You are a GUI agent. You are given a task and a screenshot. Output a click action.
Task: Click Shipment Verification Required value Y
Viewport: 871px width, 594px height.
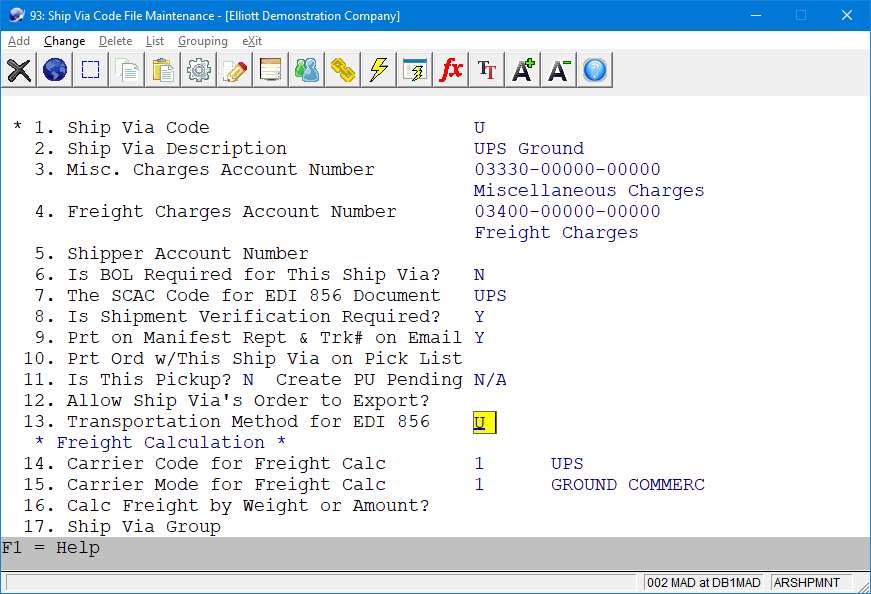(479, 317)
